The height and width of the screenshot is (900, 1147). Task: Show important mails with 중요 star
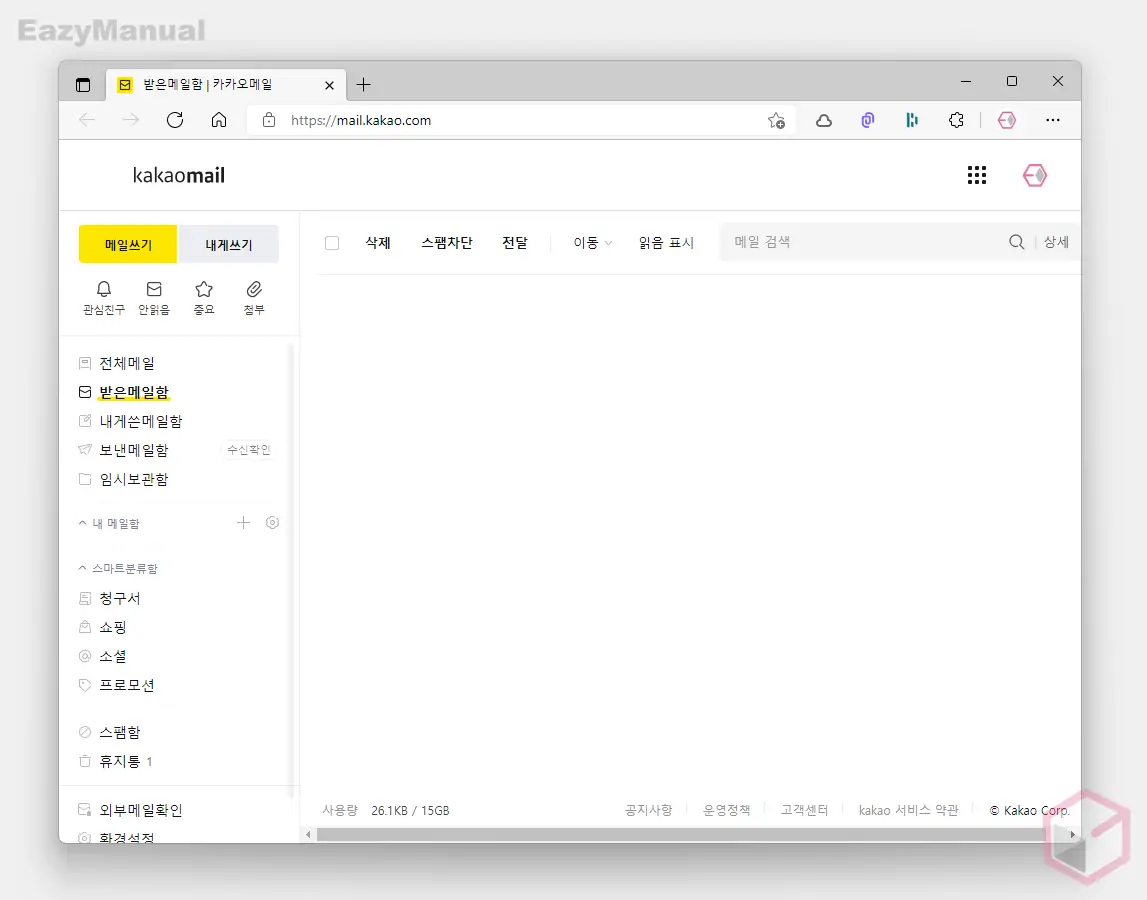tap(204, 298)
